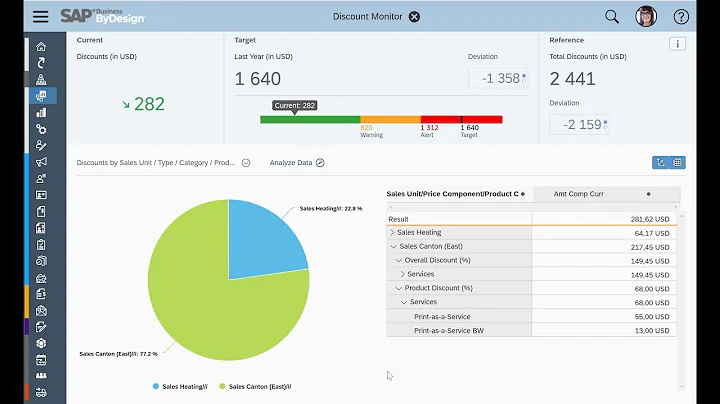720x404 pixels.
Task: Open the truck sidebar icon
Action: point(41,393)
